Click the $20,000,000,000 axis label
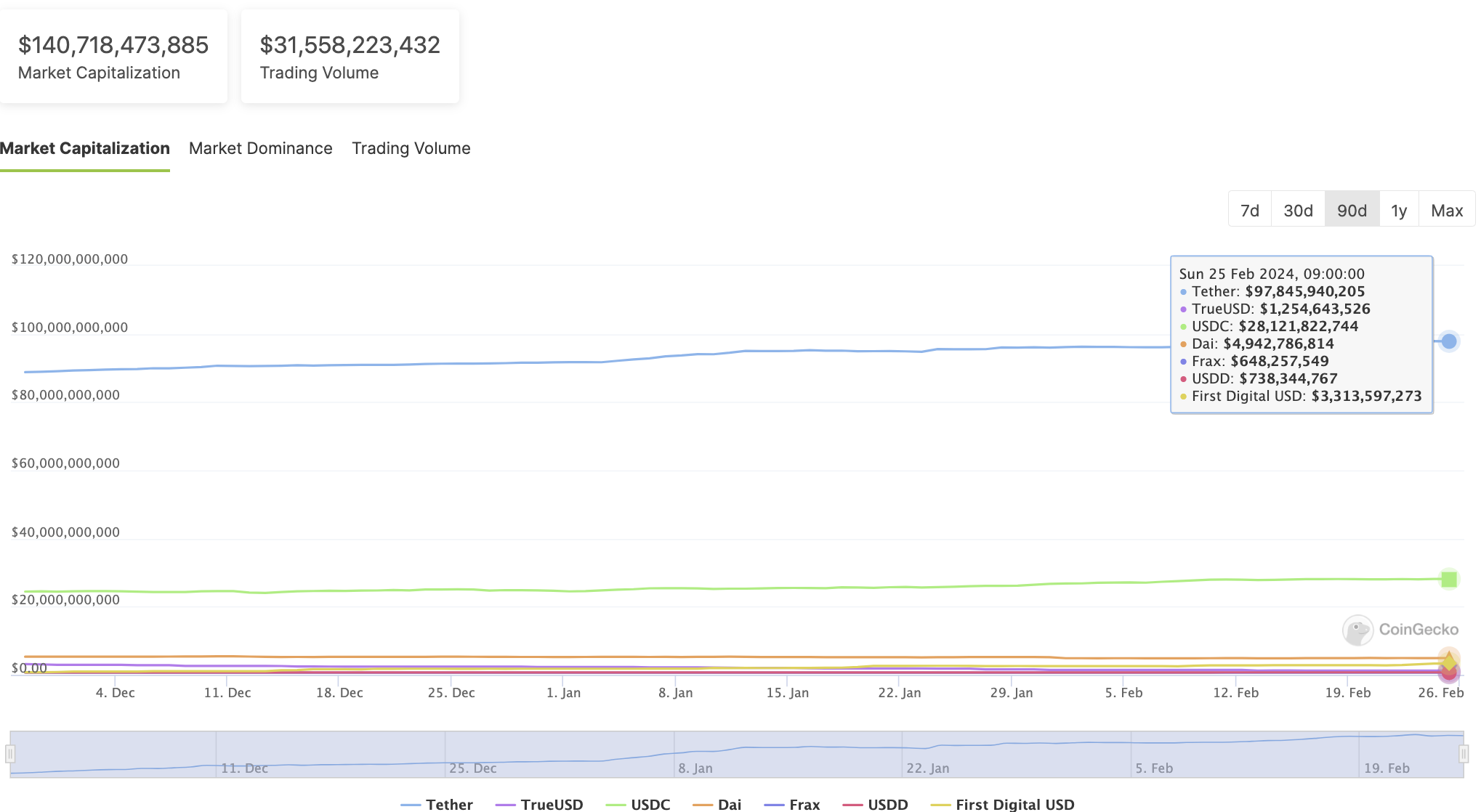This screenshot has height=812, width=1481. click(65, 600)
